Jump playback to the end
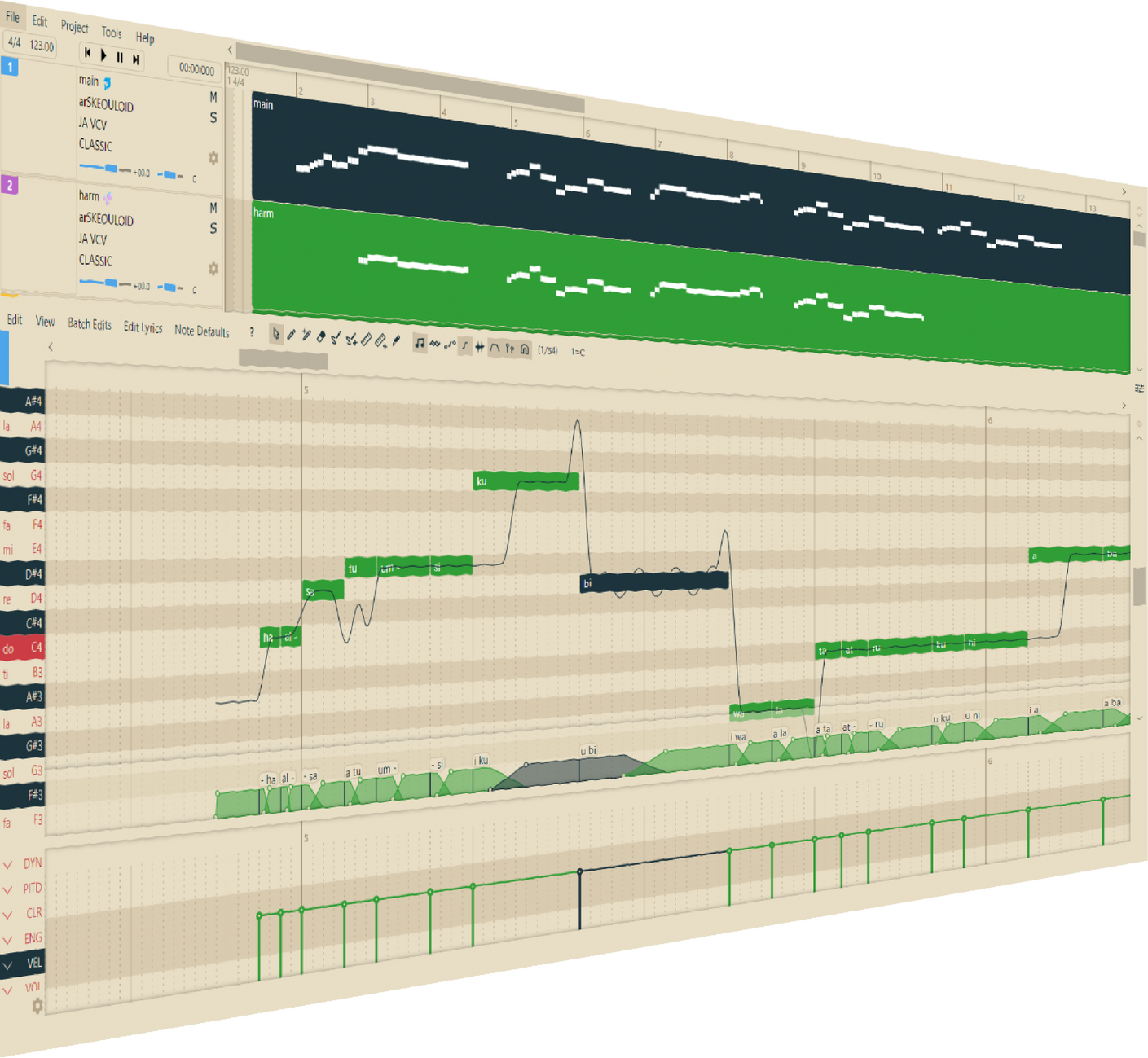Screen dimensions: 1148x1058 pos(136,59)
